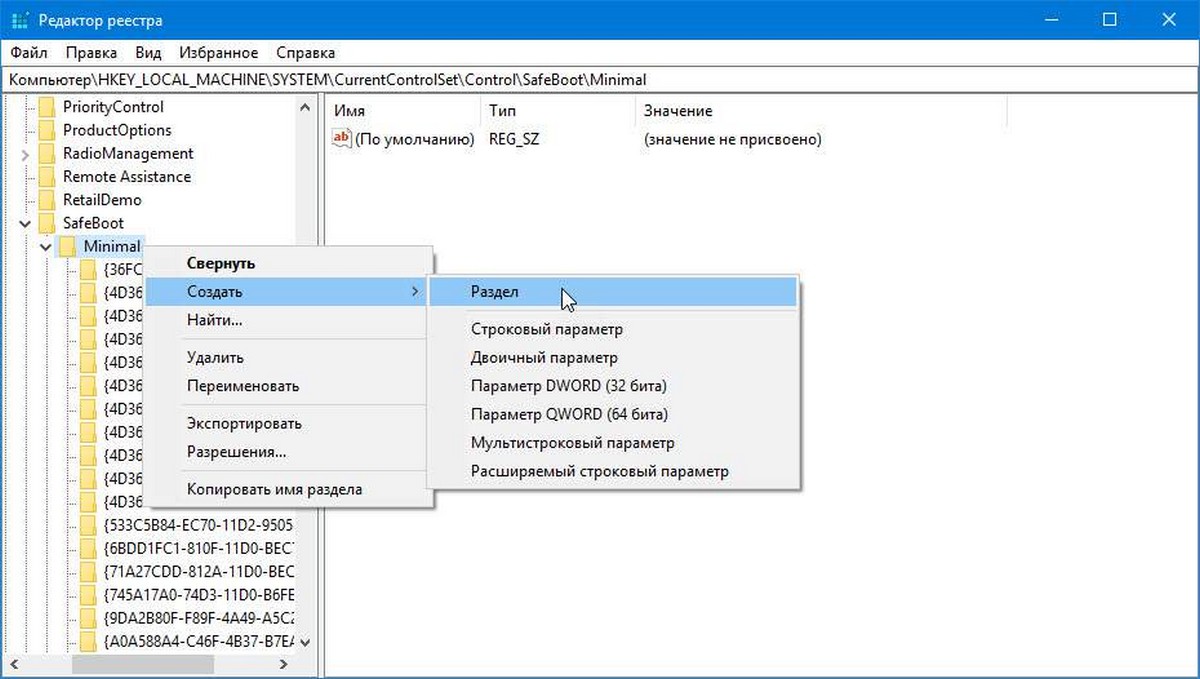The image size is (1200, 679).
Task: Click the Значение column header
Action: tap(678, 111)
